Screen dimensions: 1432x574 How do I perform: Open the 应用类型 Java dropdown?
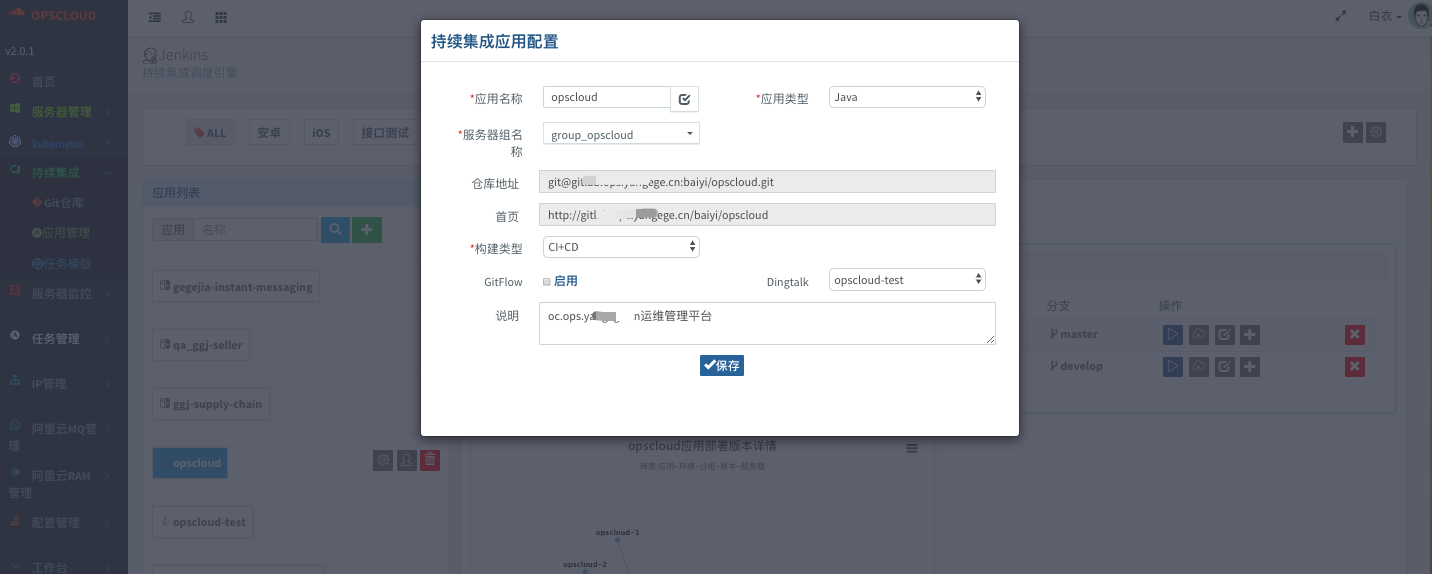click(x=907, y=97)
